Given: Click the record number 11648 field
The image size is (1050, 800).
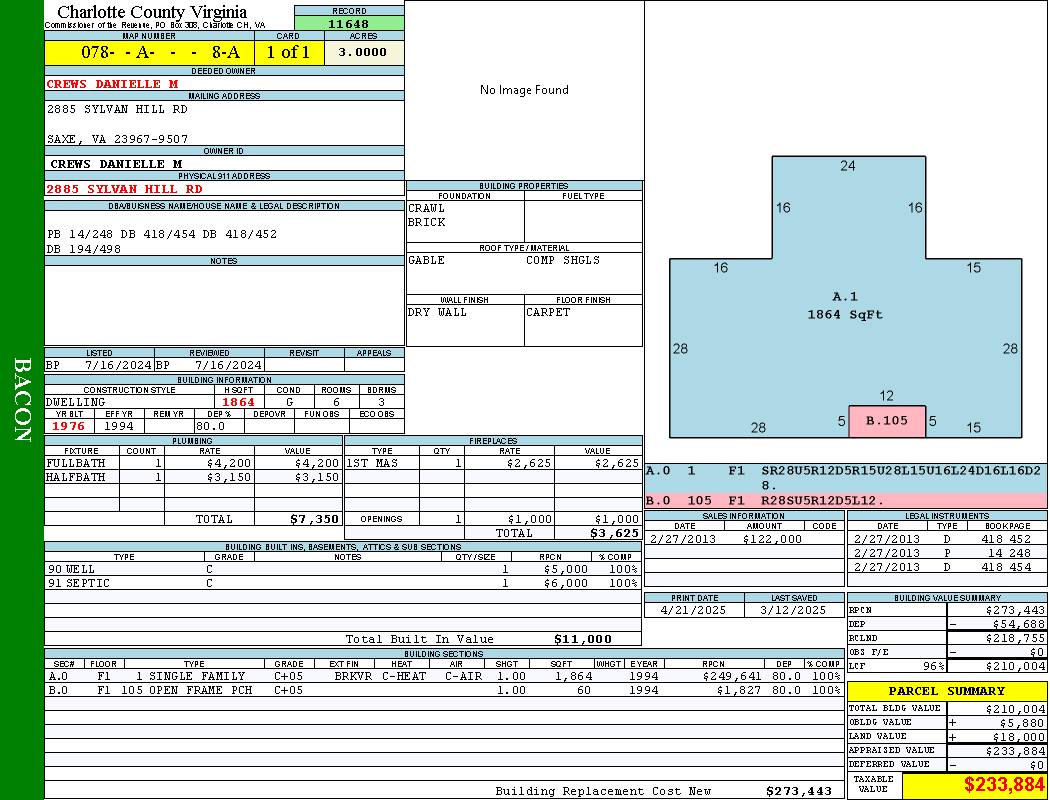Looking at the screenshot, I should [x=349, y=24].
